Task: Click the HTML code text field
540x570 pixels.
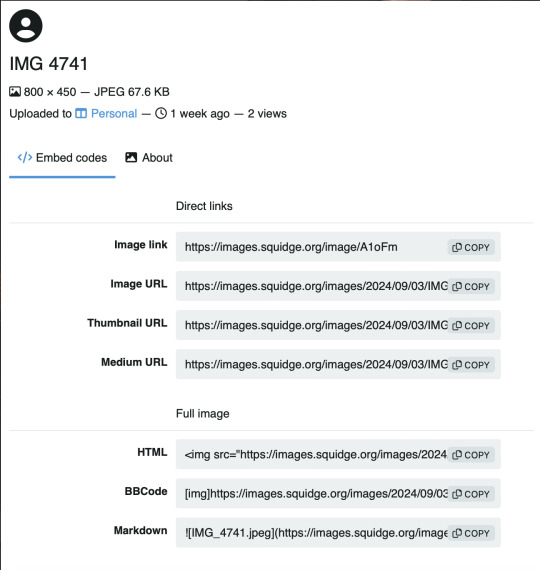Action: pos(338,454)
